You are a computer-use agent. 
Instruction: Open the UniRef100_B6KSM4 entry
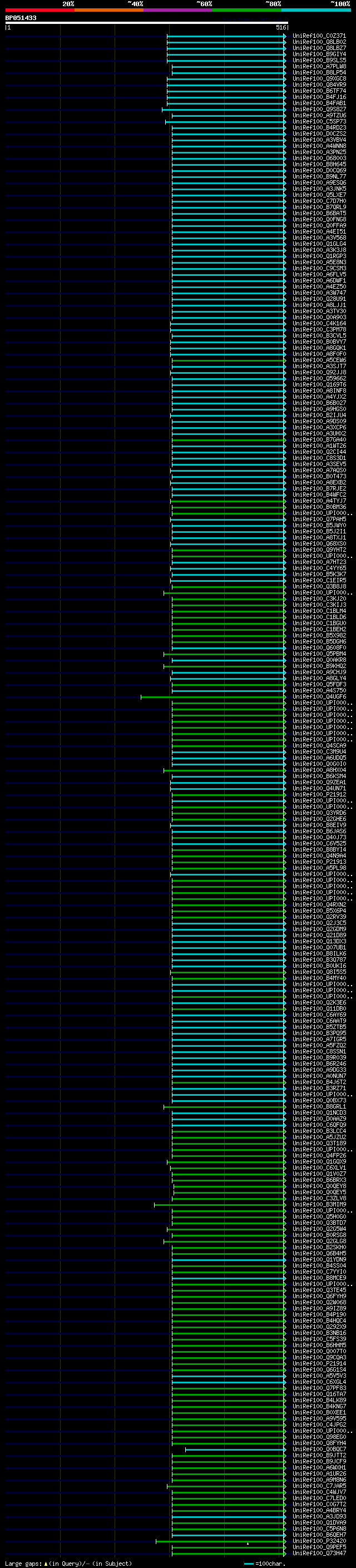point(319,776)
